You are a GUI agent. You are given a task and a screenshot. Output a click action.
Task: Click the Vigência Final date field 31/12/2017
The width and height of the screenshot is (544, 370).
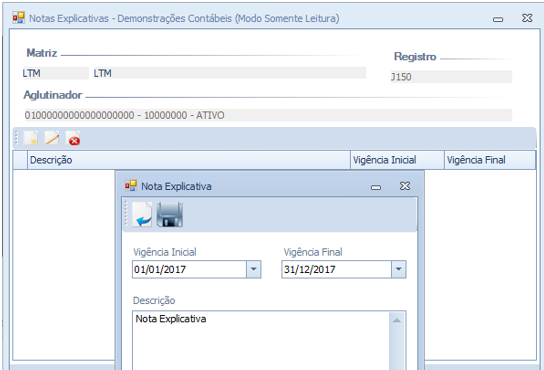pyautogui.click(x=337, y=269)
